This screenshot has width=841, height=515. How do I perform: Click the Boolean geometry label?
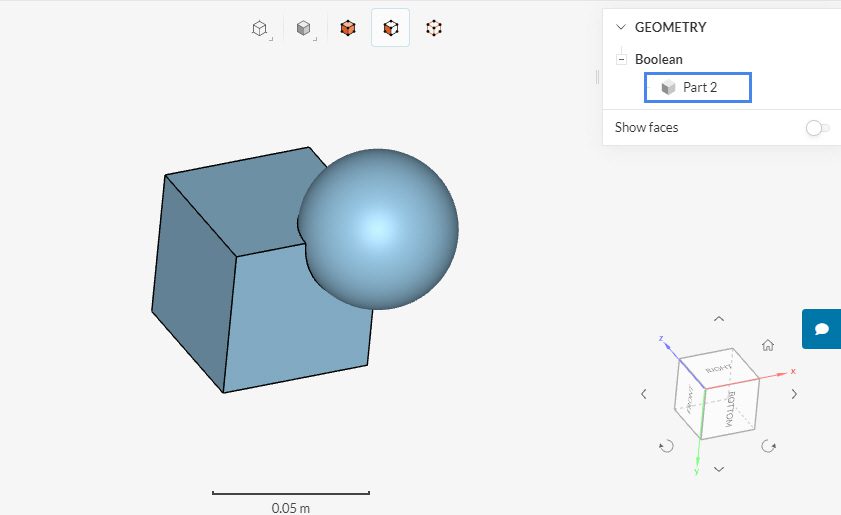(x=658, y=59)
